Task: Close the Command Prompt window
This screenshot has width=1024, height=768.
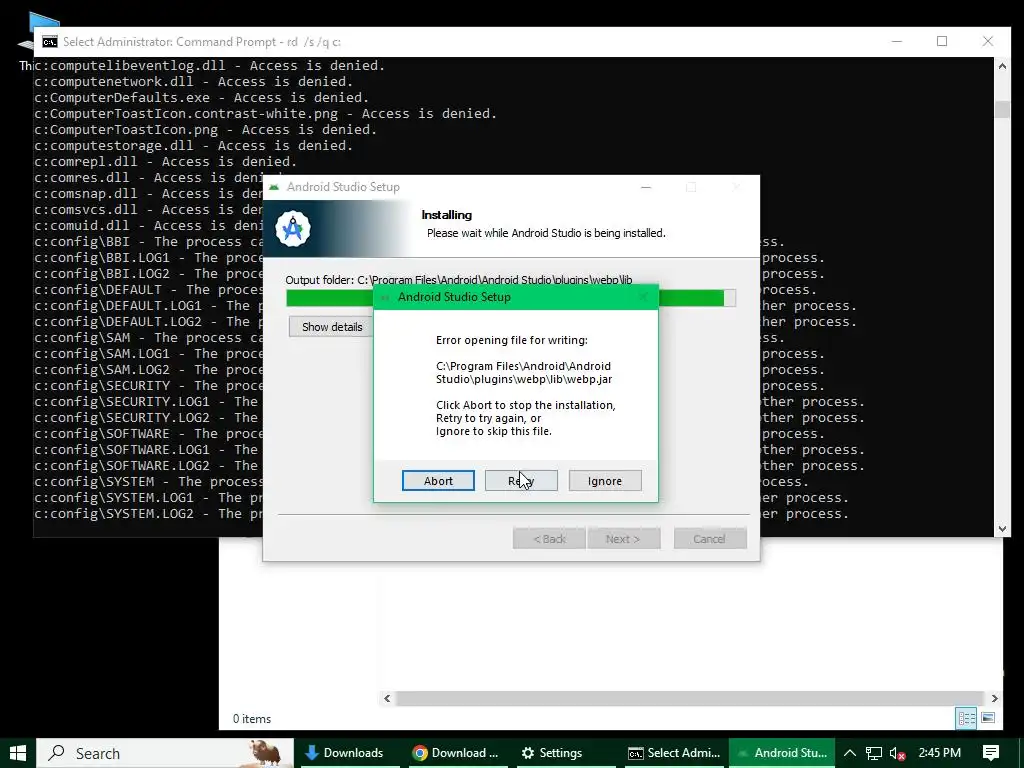Action: tap(987, 41)
